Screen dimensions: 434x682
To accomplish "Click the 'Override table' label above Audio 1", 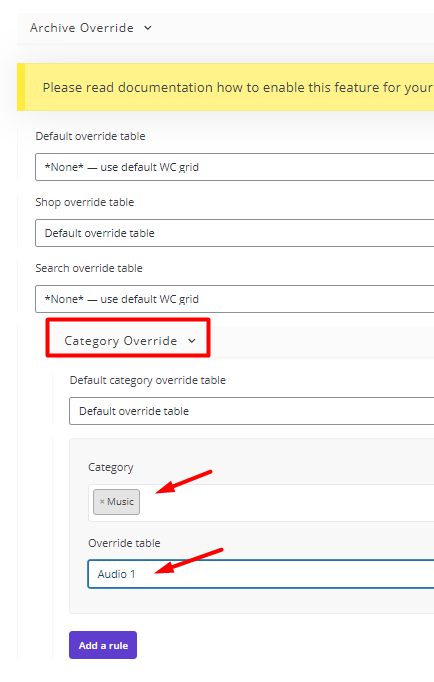I will click(124, 543).
